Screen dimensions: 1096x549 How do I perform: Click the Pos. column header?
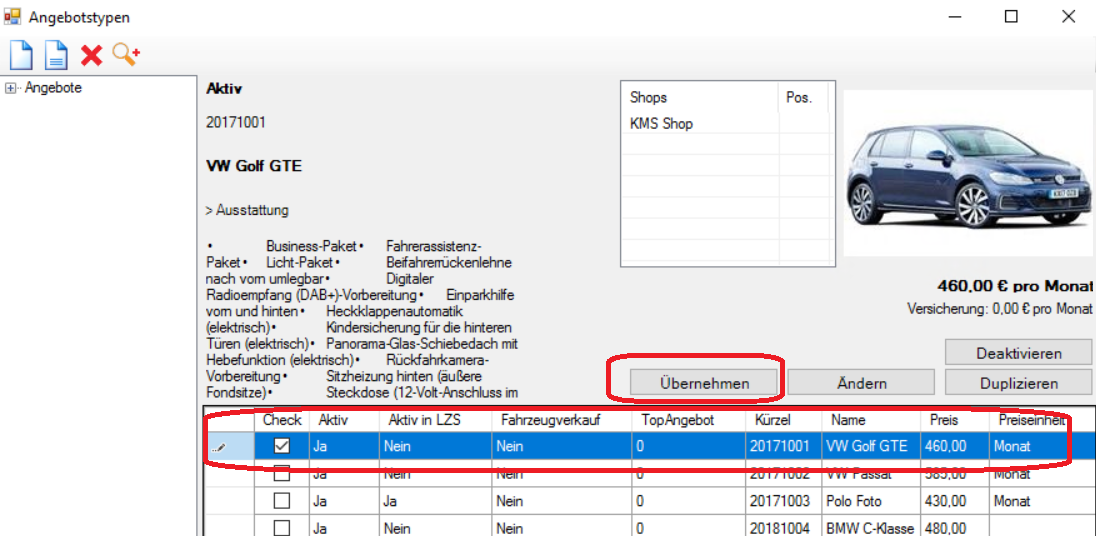803,97
